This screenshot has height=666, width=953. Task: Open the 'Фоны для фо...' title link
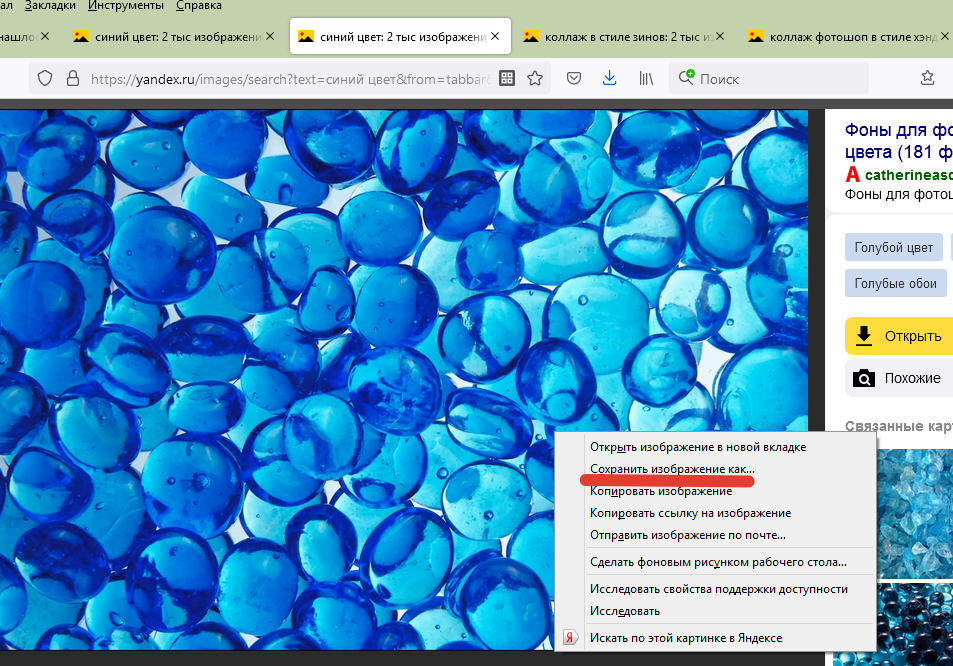pyautogui.click(x=898, y=140)
